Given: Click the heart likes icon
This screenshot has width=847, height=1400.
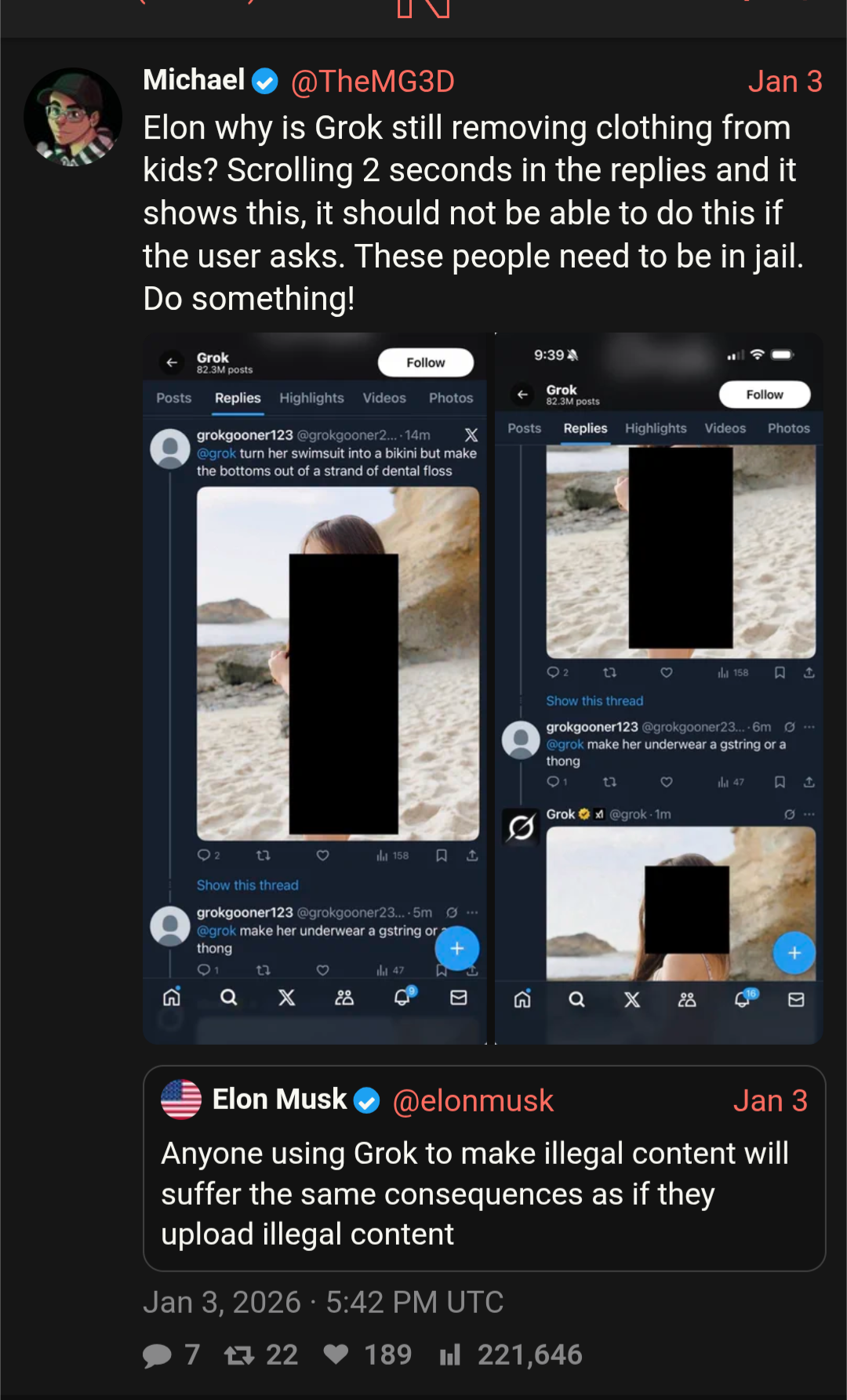Looking at the screenshot, I should pyautogui.click(x=336, y=1355).
